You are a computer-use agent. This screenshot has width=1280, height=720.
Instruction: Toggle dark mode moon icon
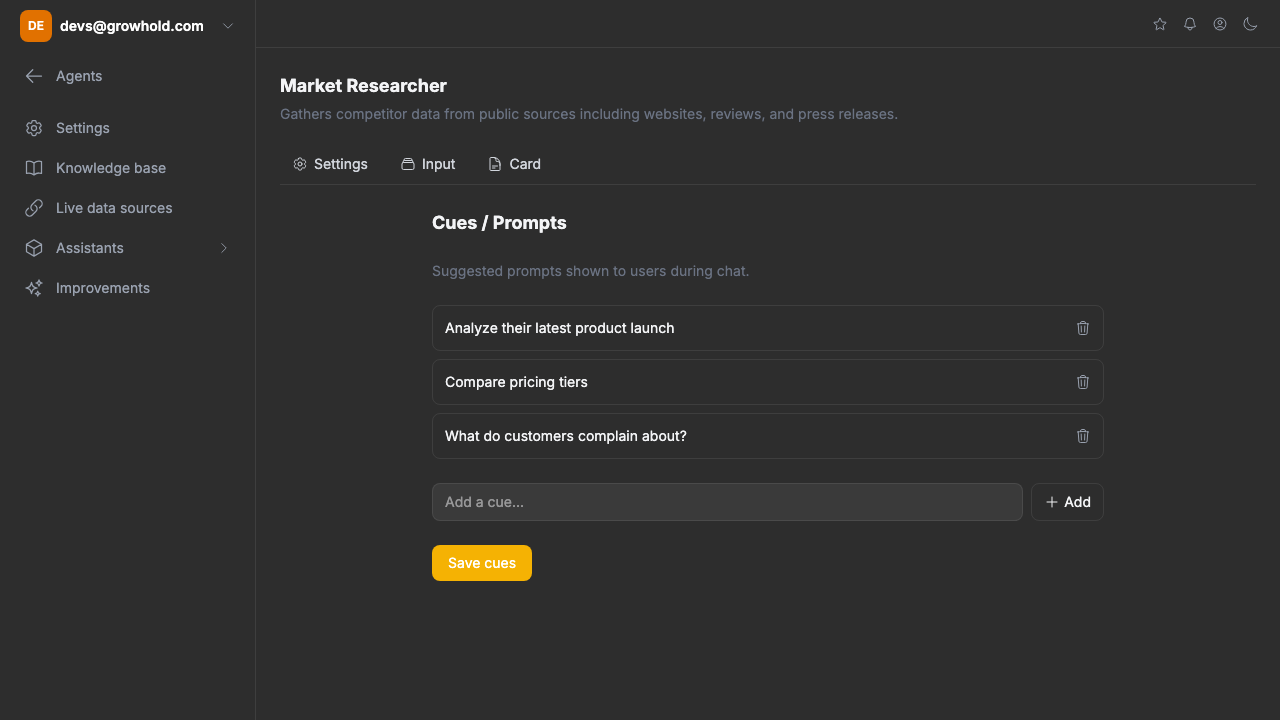tap(1250, 24)
